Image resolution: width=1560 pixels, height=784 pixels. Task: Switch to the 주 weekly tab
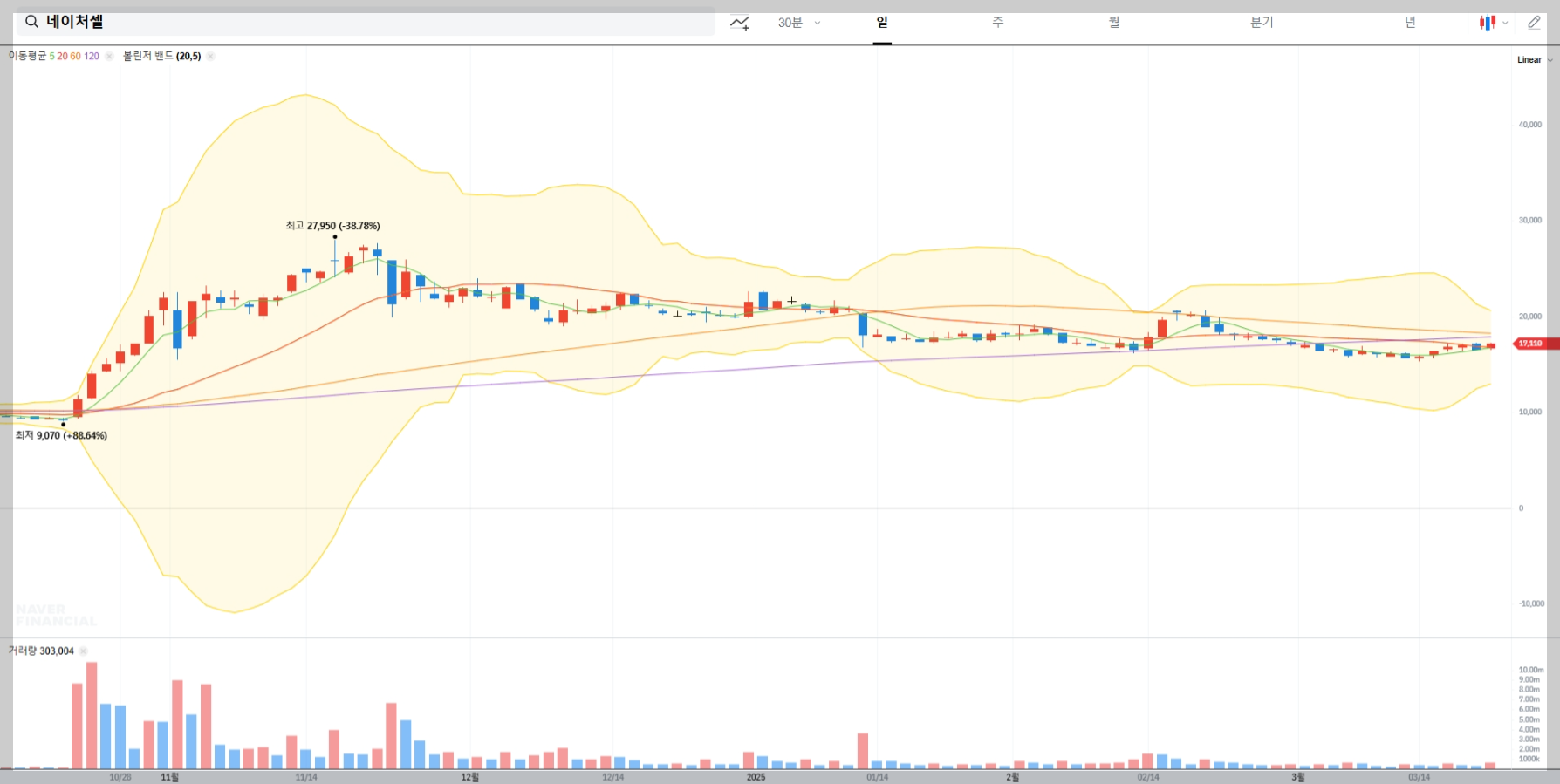coord(998,23)
